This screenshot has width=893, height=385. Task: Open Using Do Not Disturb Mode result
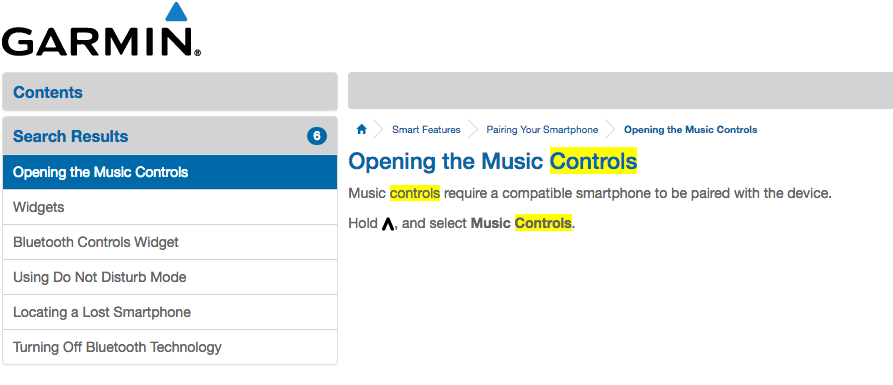pyautogui.click(x=170, y=277)
